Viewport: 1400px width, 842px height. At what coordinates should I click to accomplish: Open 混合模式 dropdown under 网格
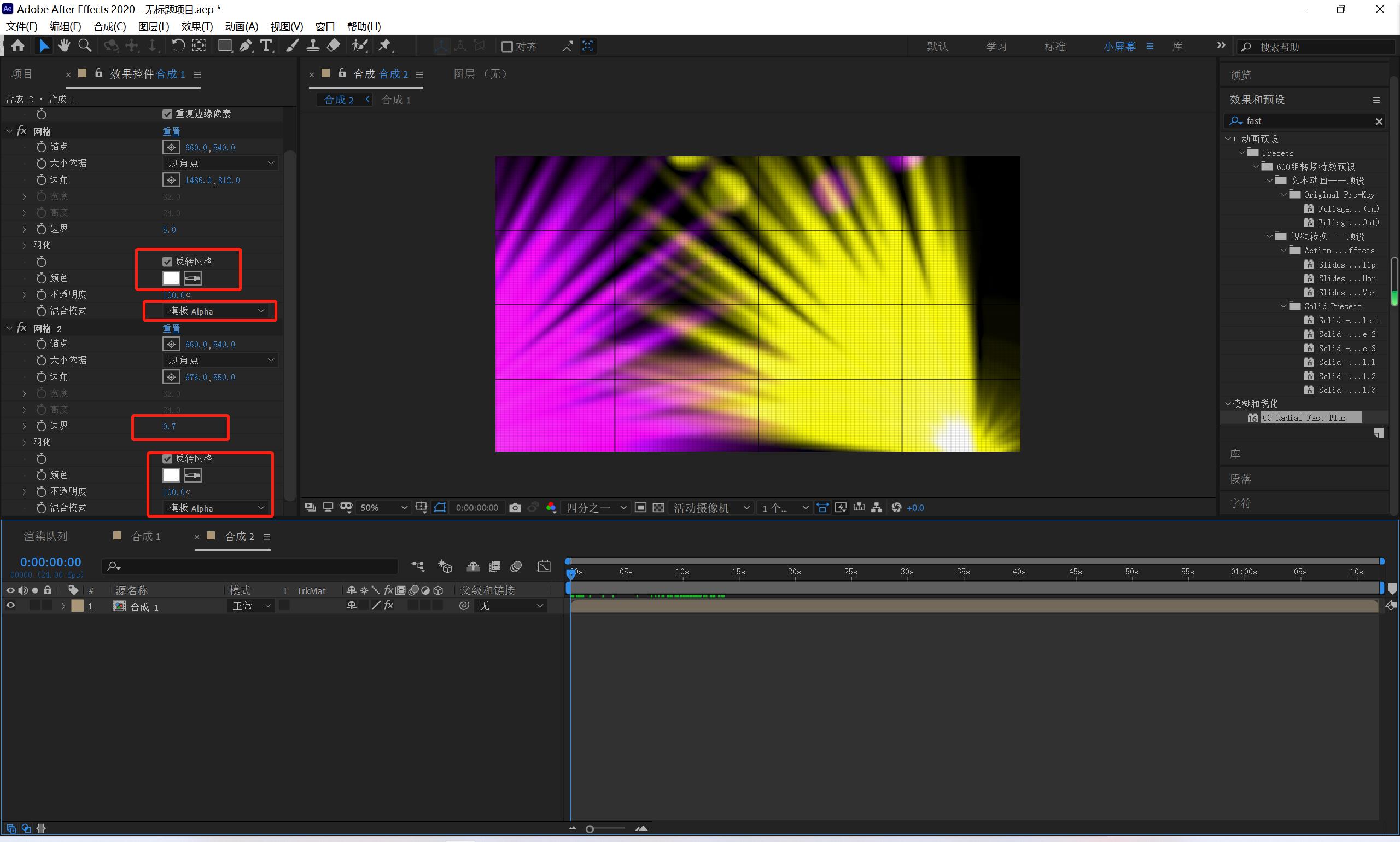tap(215, 311)
